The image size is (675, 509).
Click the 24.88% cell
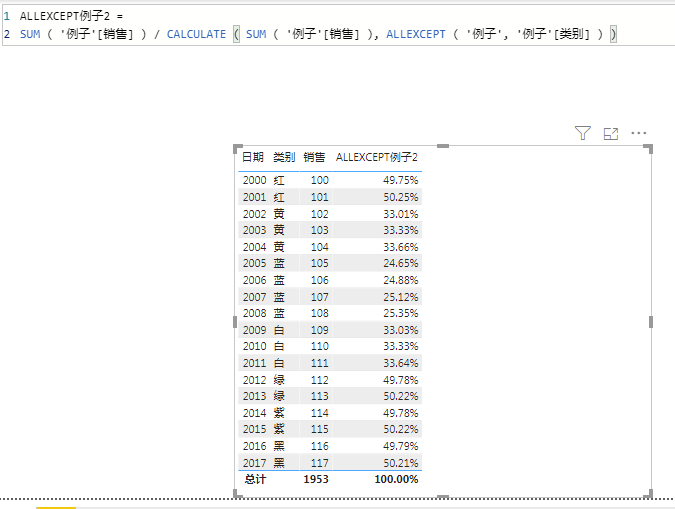pyautogui.click(x=400, y=280)
